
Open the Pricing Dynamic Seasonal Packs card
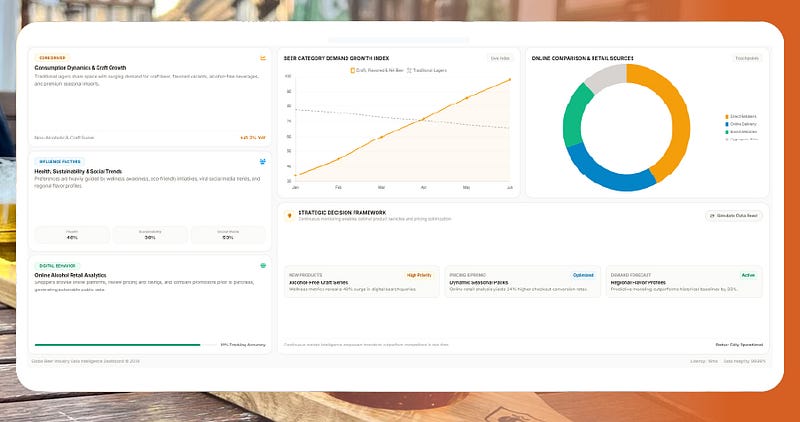tap(522, 282)
